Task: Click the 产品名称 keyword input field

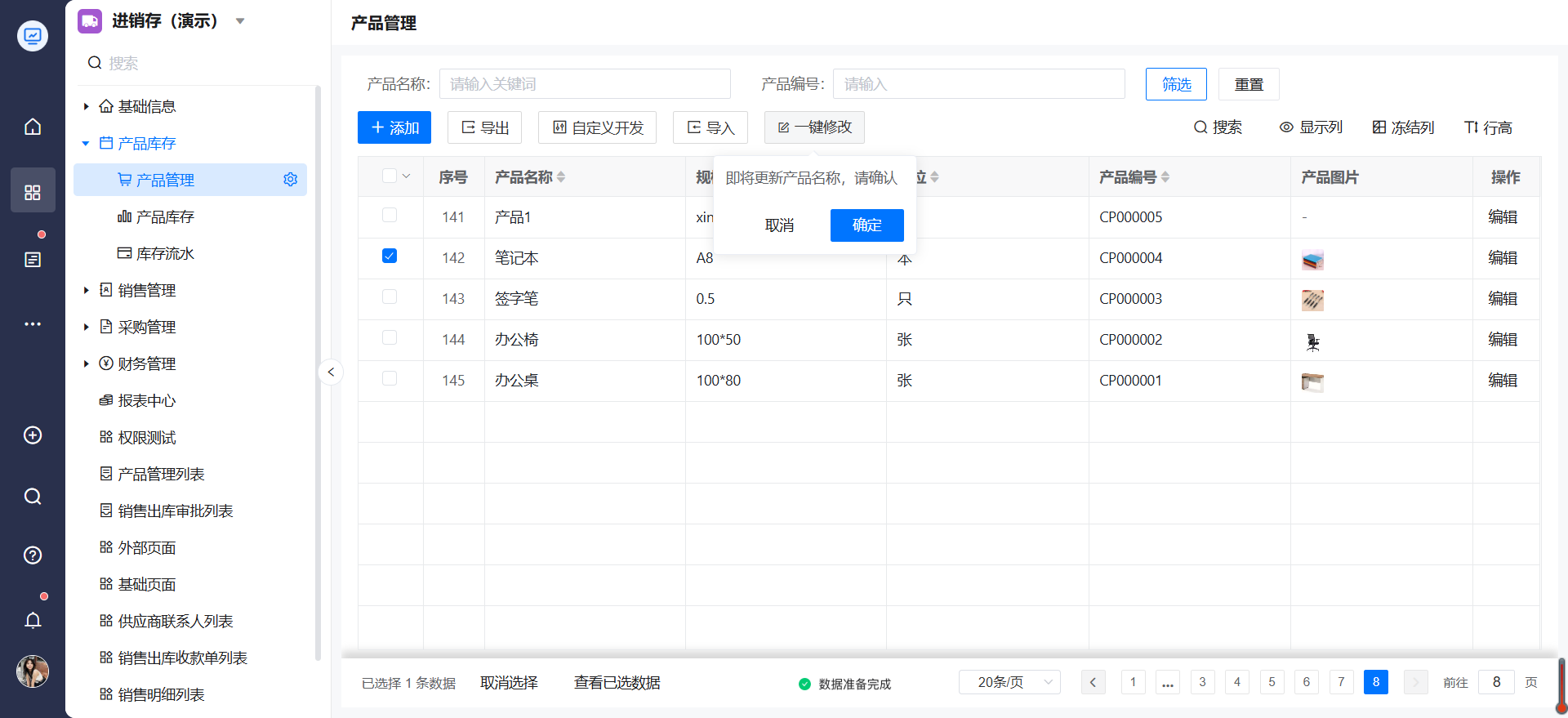Action: coord(585,84)
